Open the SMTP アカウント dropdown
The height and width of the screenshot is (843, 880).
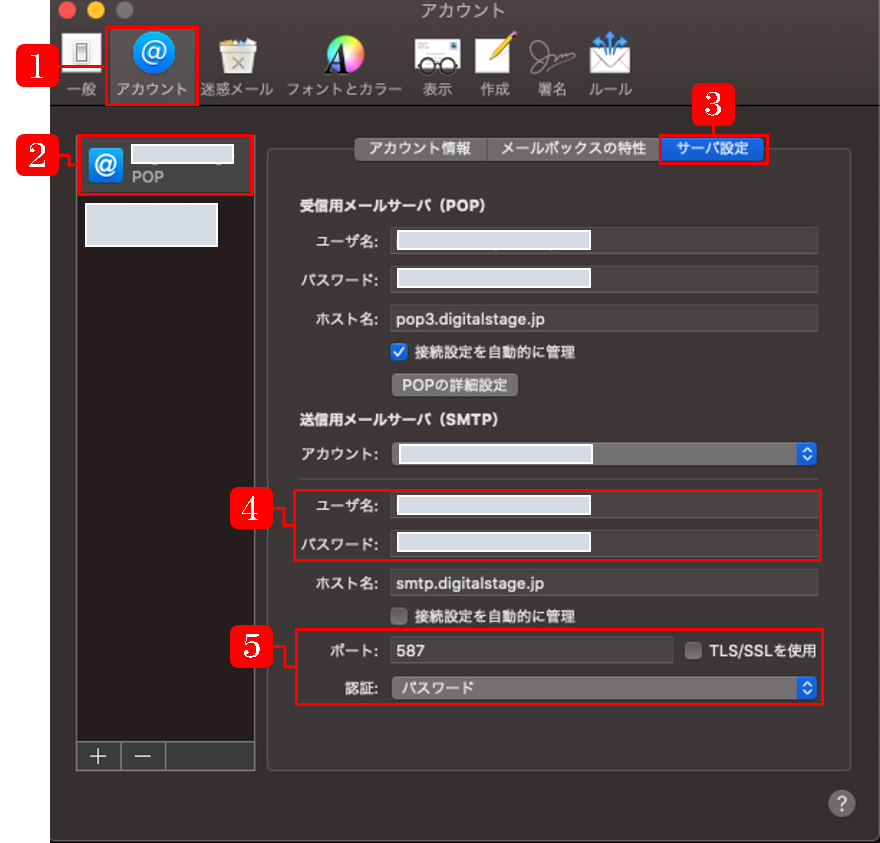coord(605,454)
